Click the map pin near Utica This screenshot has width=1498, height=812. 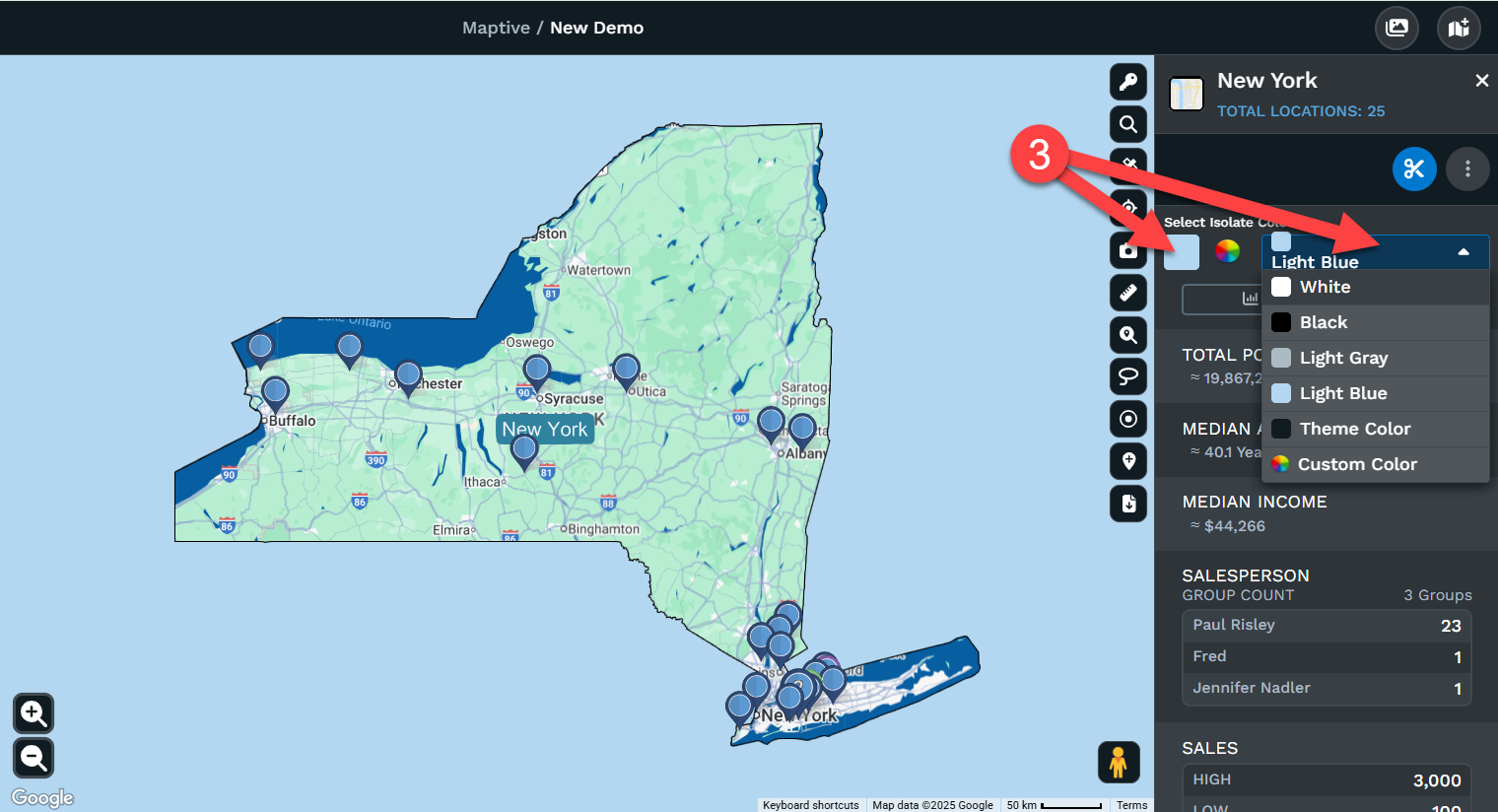click(626, 372)
